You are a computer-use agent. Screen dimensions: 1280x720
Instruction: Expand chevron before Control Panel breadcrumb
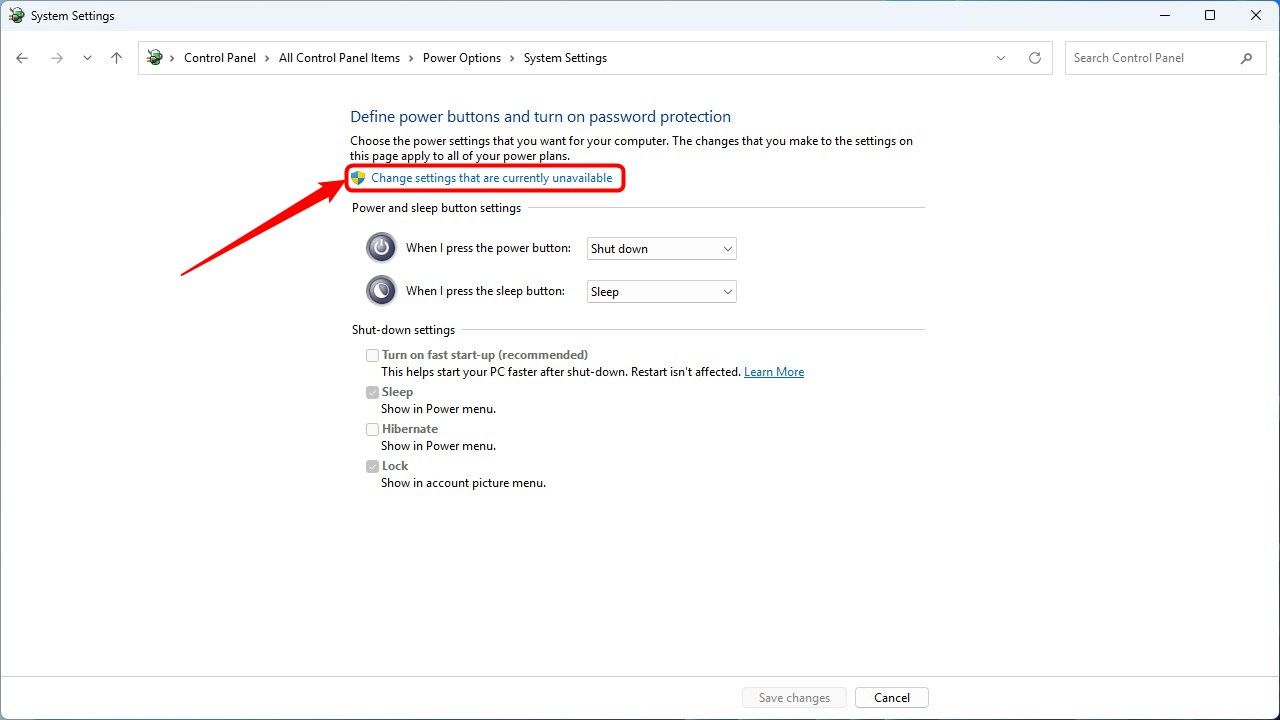click(172, 58)
